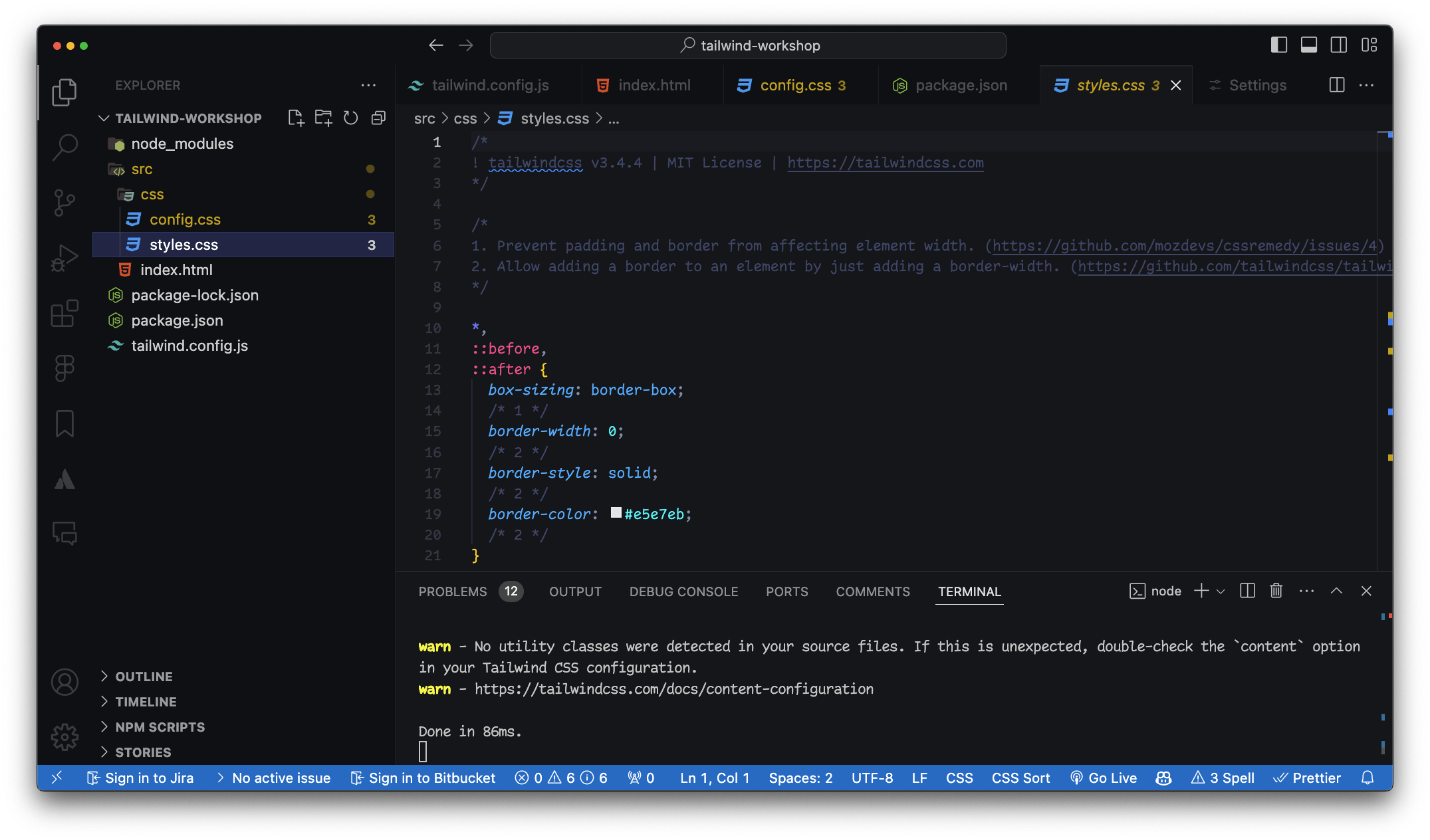Open the new terminal launch profile dropdown
This screenshot has width=1430, height=840.
pos(1221,591)
